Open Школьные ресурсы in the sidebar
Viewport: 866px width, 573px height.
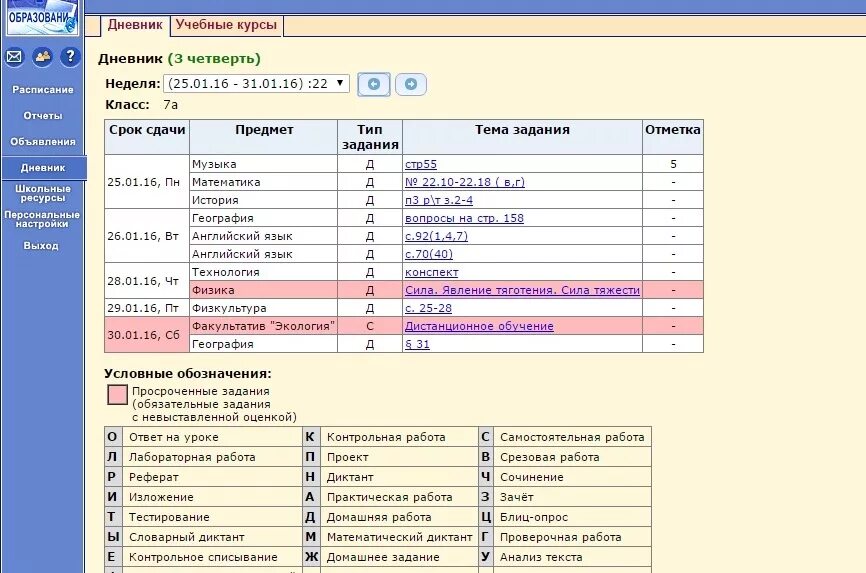tap(43, 193)
